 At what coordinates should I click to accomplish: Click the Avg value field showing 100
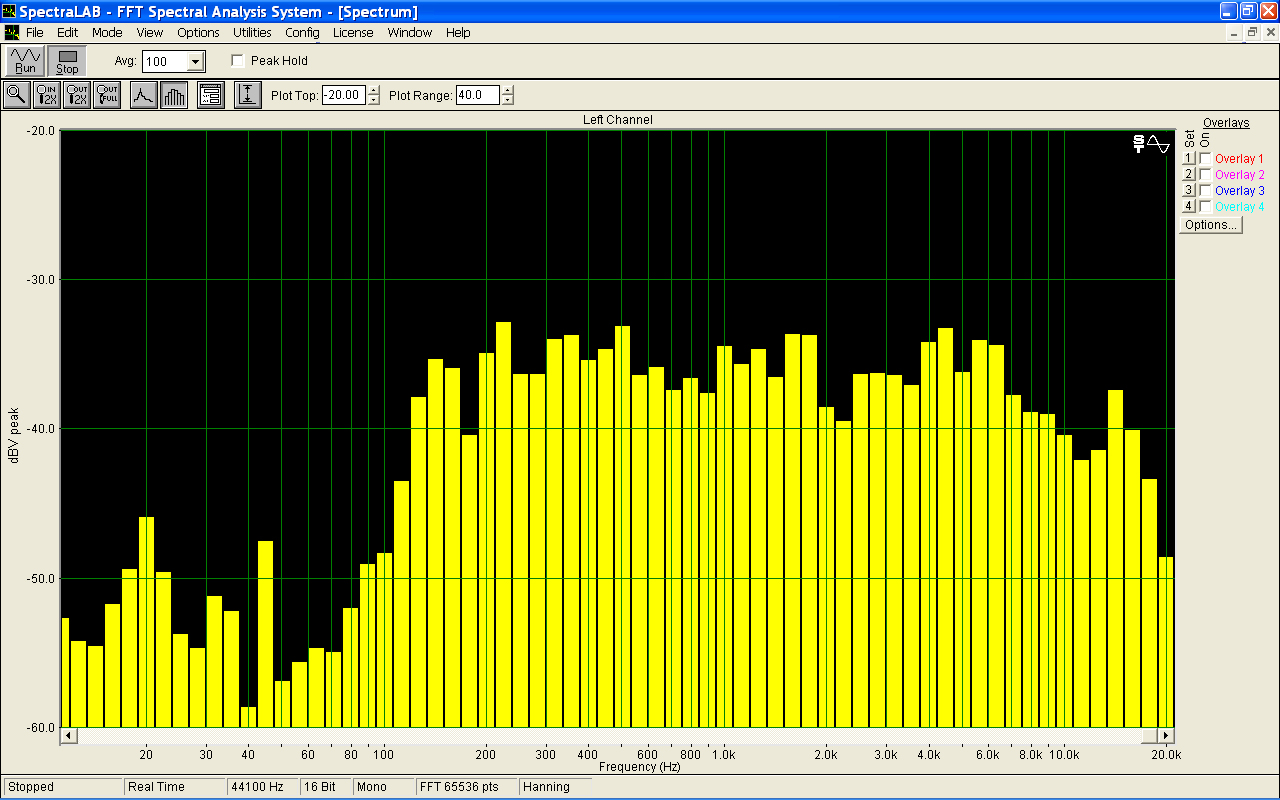point(165,62)
